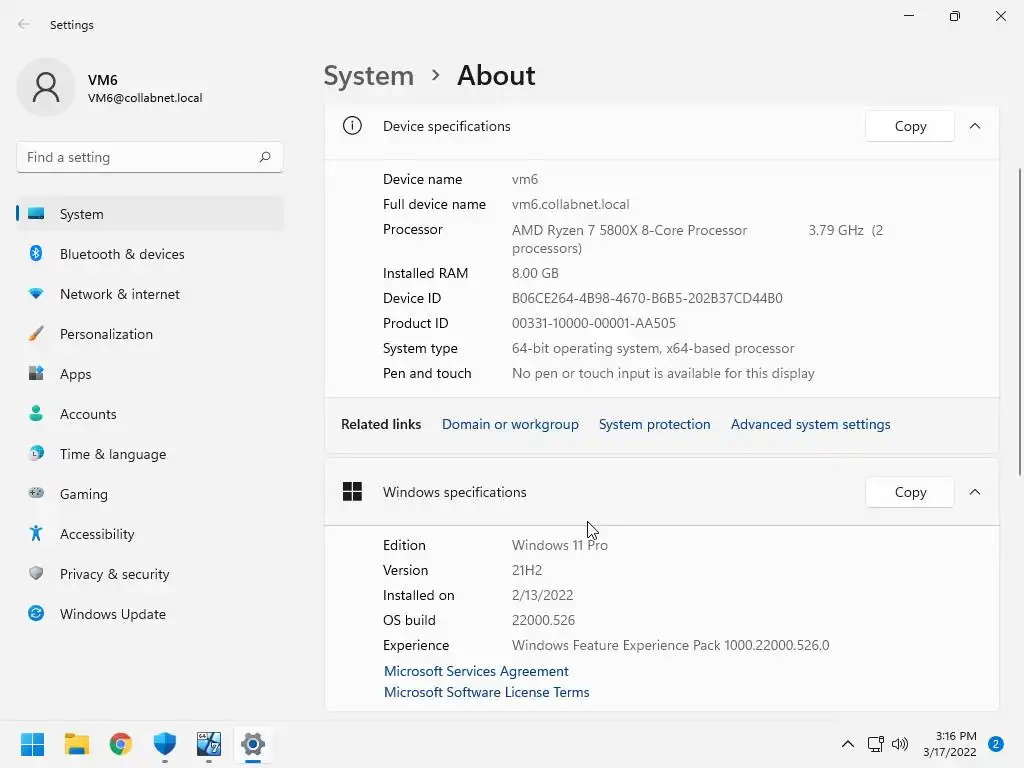1024x768 pixels.
Task: Click the Windows logo beside Windows specifications
Action: pos(352,492)
